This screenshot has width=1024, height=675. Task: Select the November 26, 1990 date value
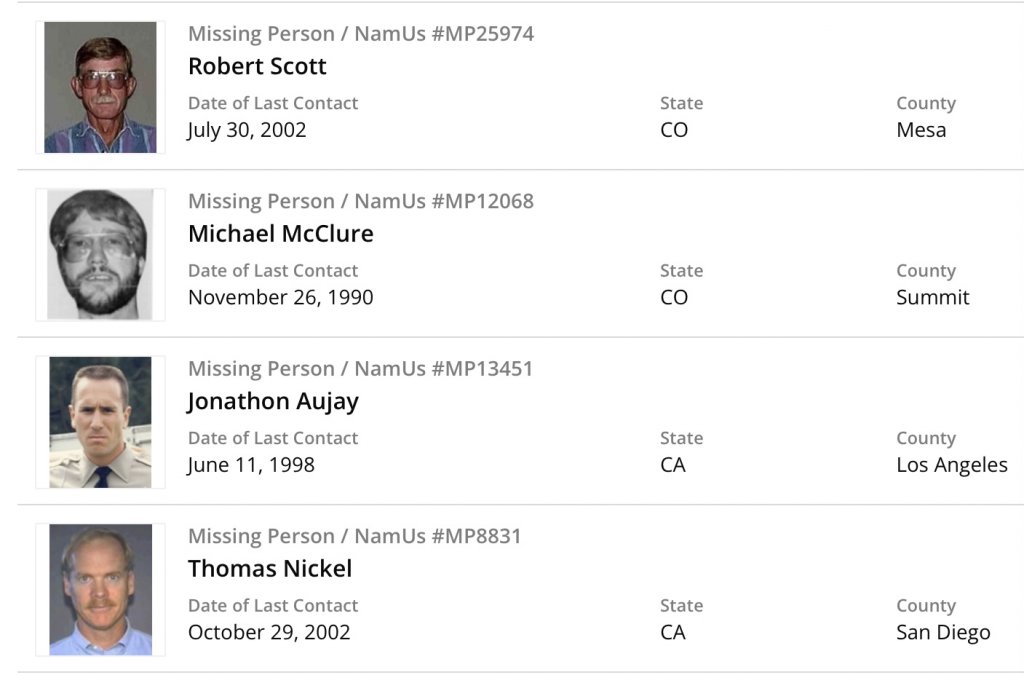(281, 297)
